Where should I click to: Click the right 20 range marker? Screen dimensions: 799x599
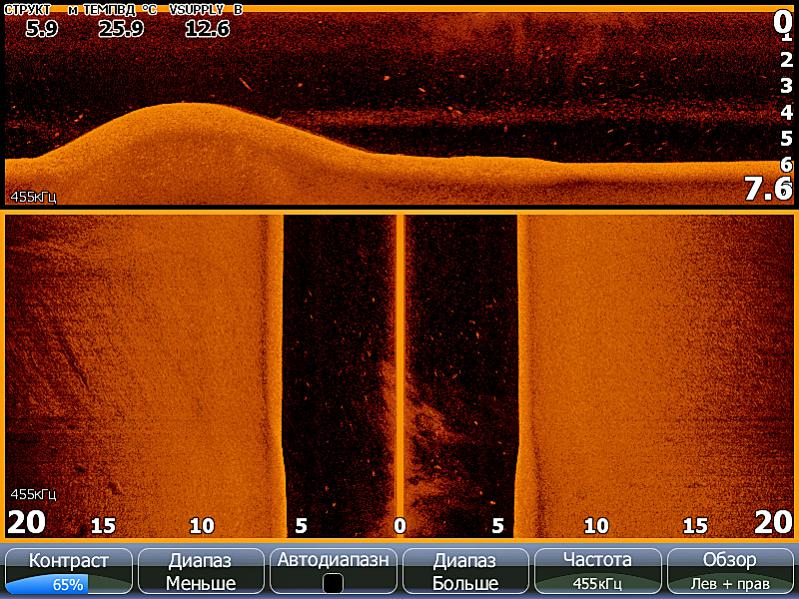tap(773, 523)
